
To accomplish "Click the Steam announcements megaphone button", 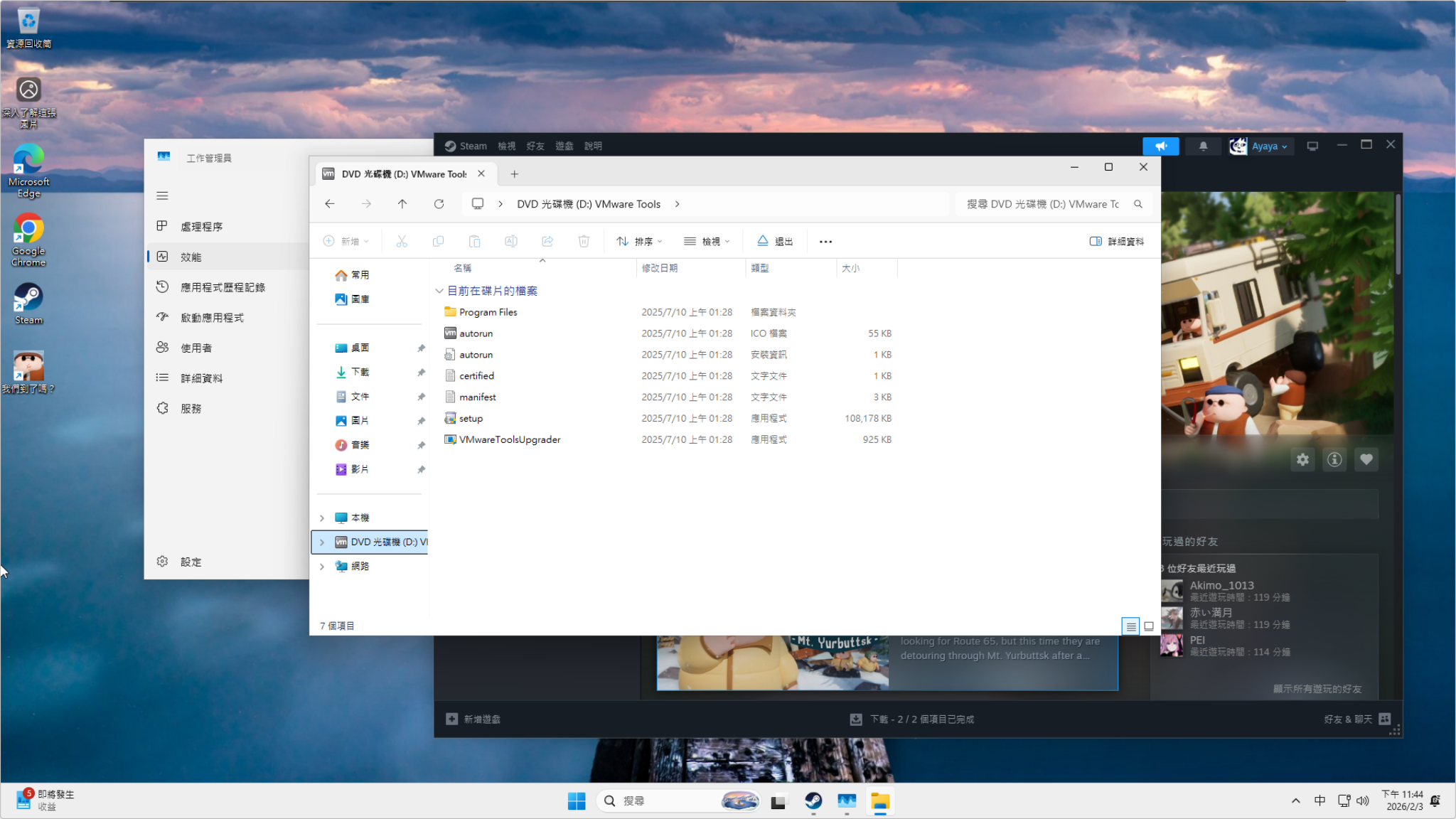I will coord(1160,146).
